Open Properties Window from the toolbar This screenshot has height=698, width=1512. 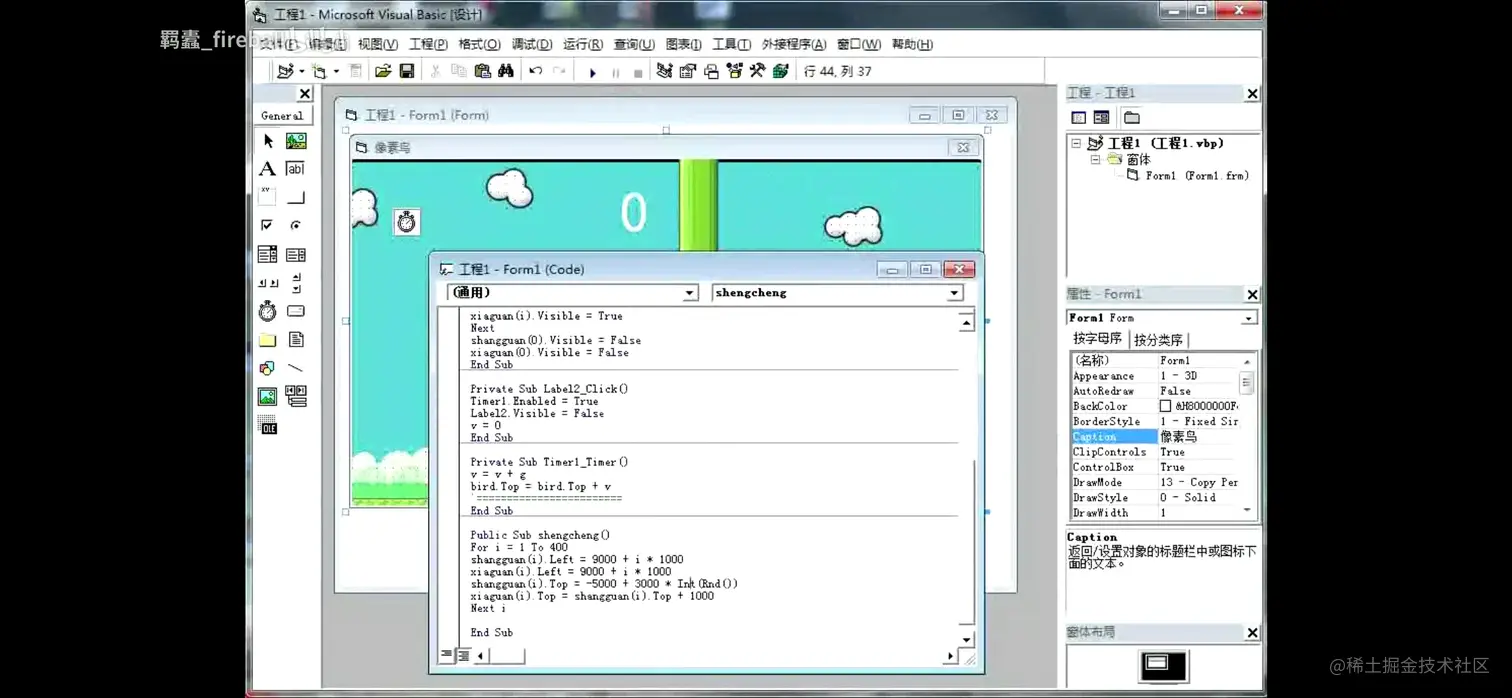[x=688, y=71]
